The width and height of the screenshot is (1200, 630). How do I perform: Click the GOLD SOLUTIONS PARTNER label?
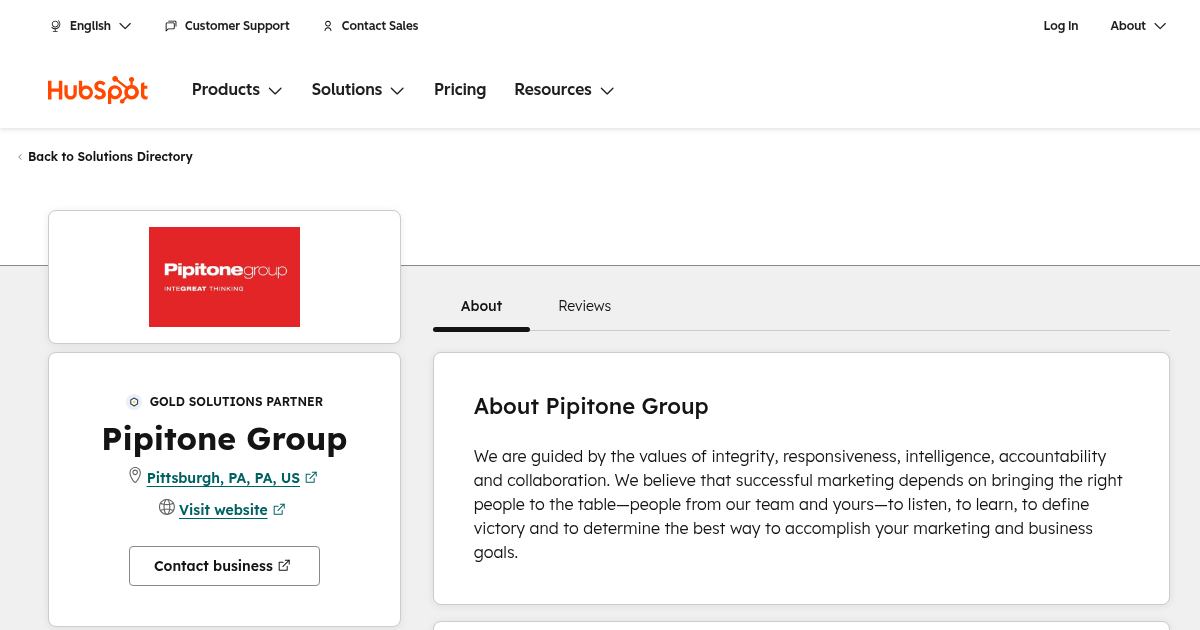(x=236, y=402)
